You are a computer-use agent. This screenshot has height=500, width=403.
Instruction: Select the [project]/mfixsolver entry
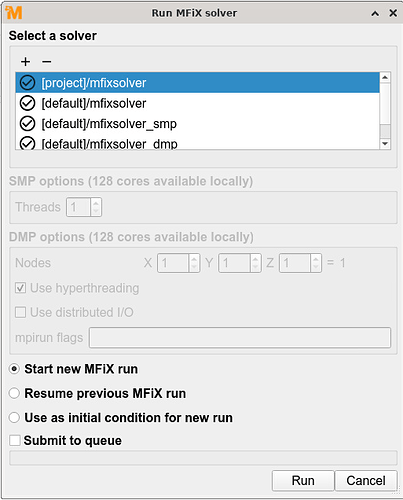pyautogui.click(x=197, y=83)
